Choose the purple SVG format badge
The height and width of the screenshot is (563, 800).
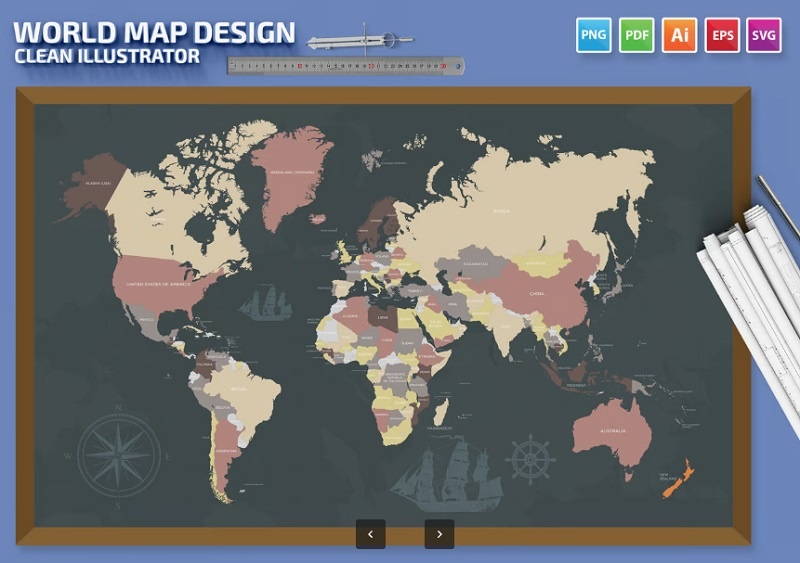pyautogui.click(x=765, y=35)
